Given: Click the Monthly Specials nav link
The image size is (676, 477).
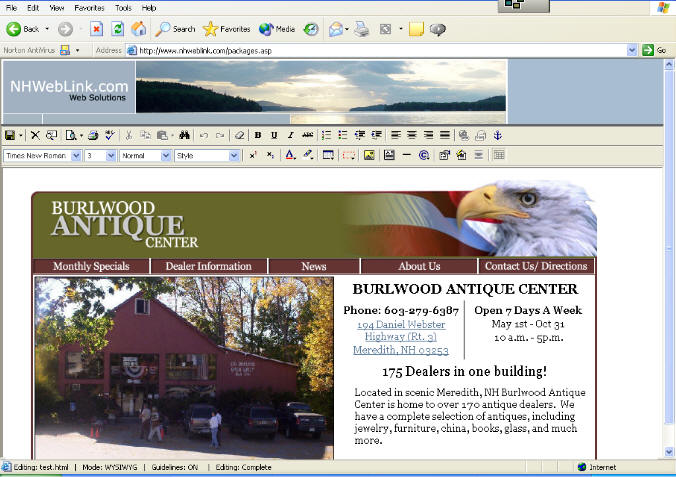Looking at the screenshot, I should tap(91, 266).
